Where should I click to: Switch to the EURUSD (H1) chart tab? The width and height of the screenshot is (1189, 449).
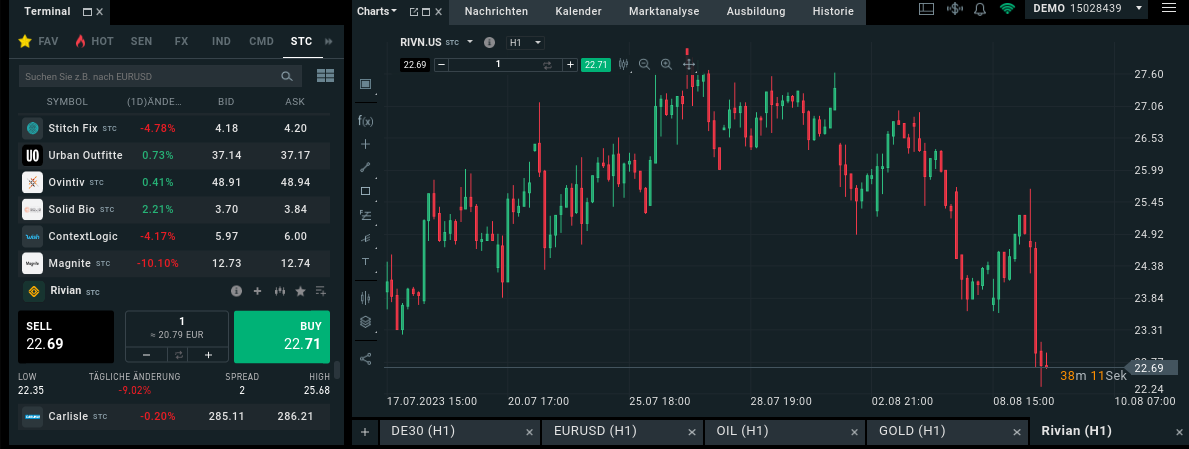pyautogui.click(x=622, y=432)
